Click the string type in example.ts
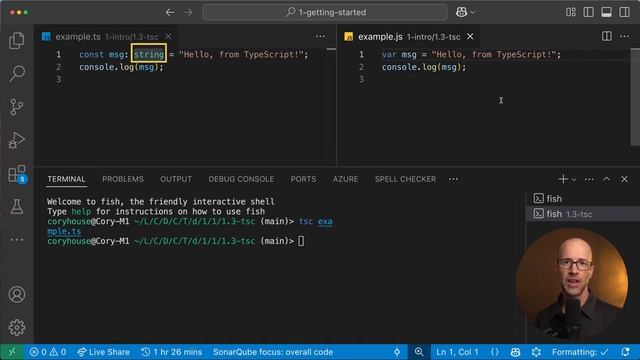Screen dimensions: 640x360 tap(149, 54)
